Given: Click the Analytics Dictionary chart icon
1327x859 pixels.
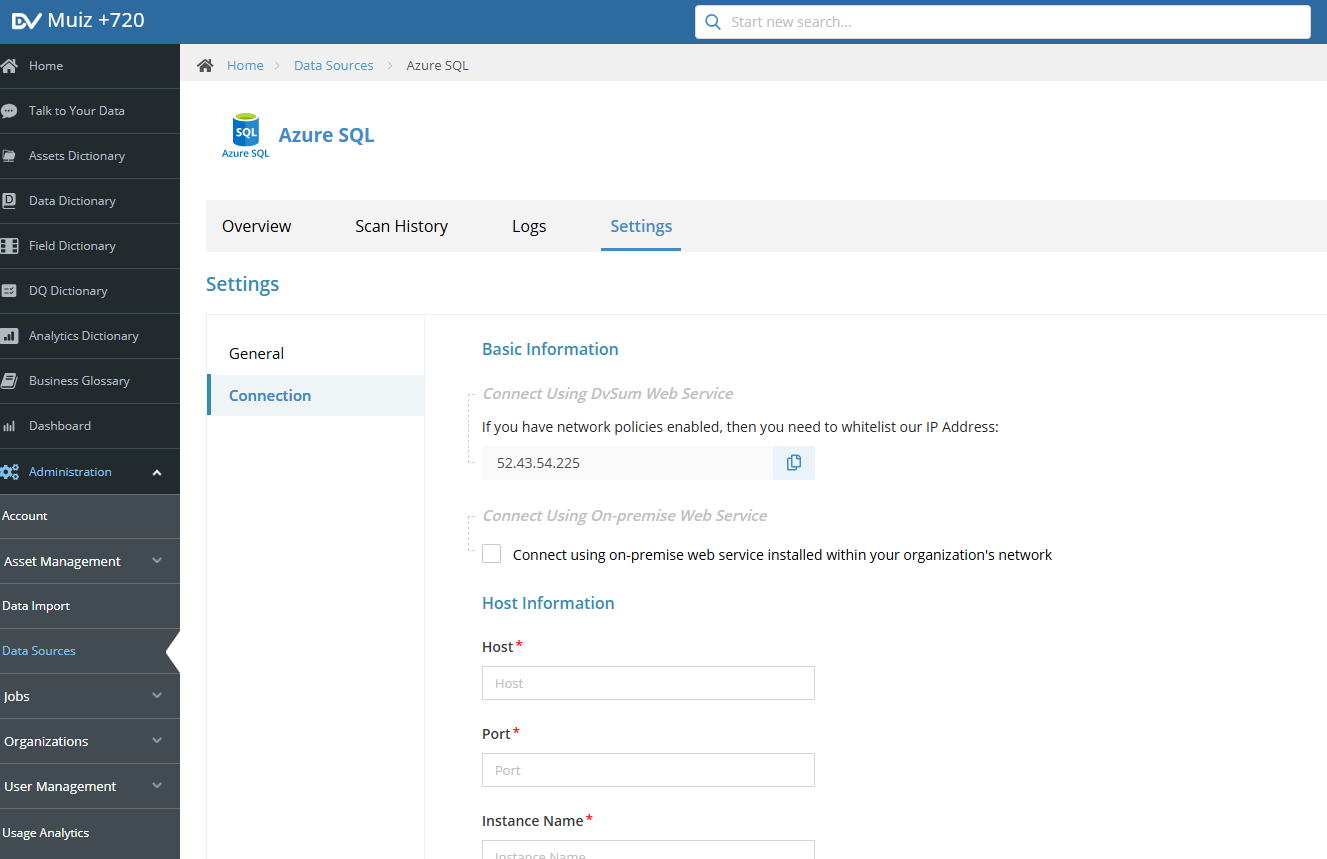Looking at the screenshot, I should (10, 336).
